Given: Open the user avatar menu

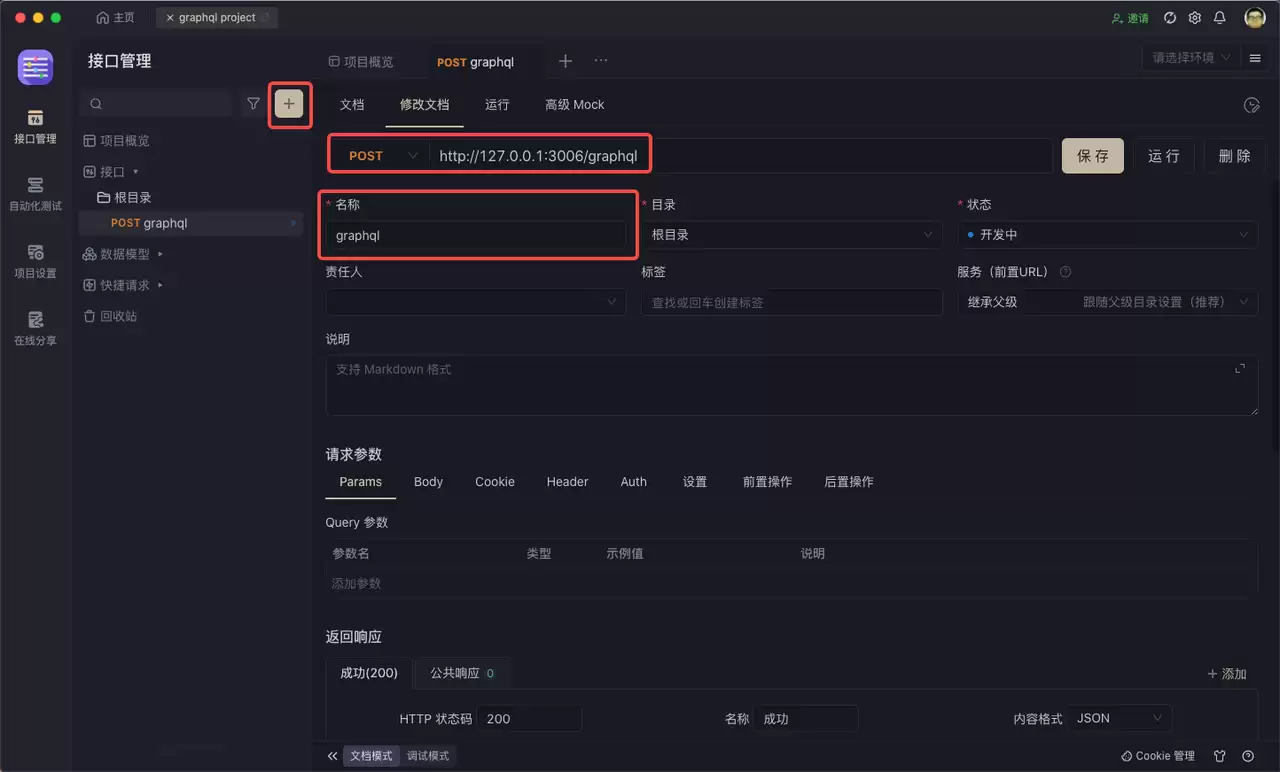Looking at the screenshot, I should (x=1255, y=18).
